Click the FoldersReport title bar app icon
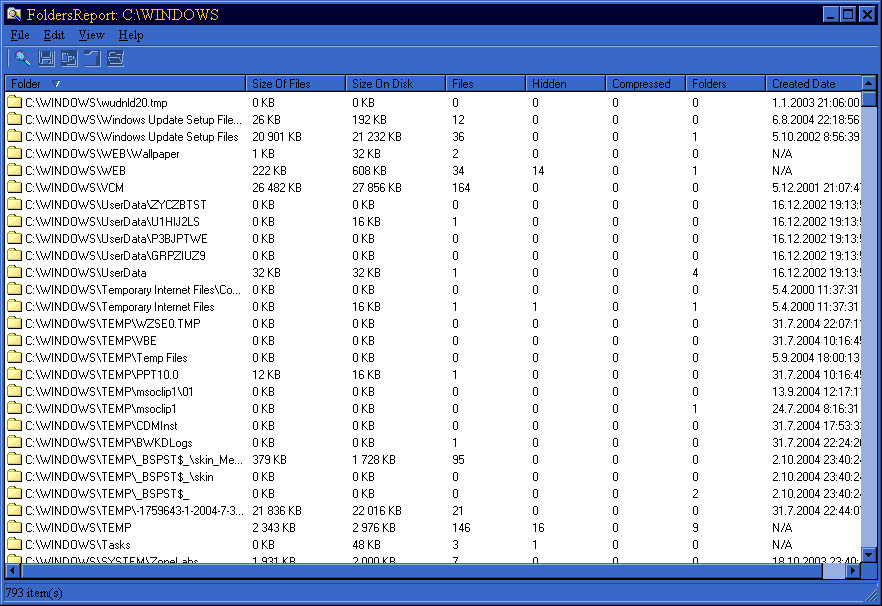Viewport: 882px width, 606px height. tap(14, 14)
